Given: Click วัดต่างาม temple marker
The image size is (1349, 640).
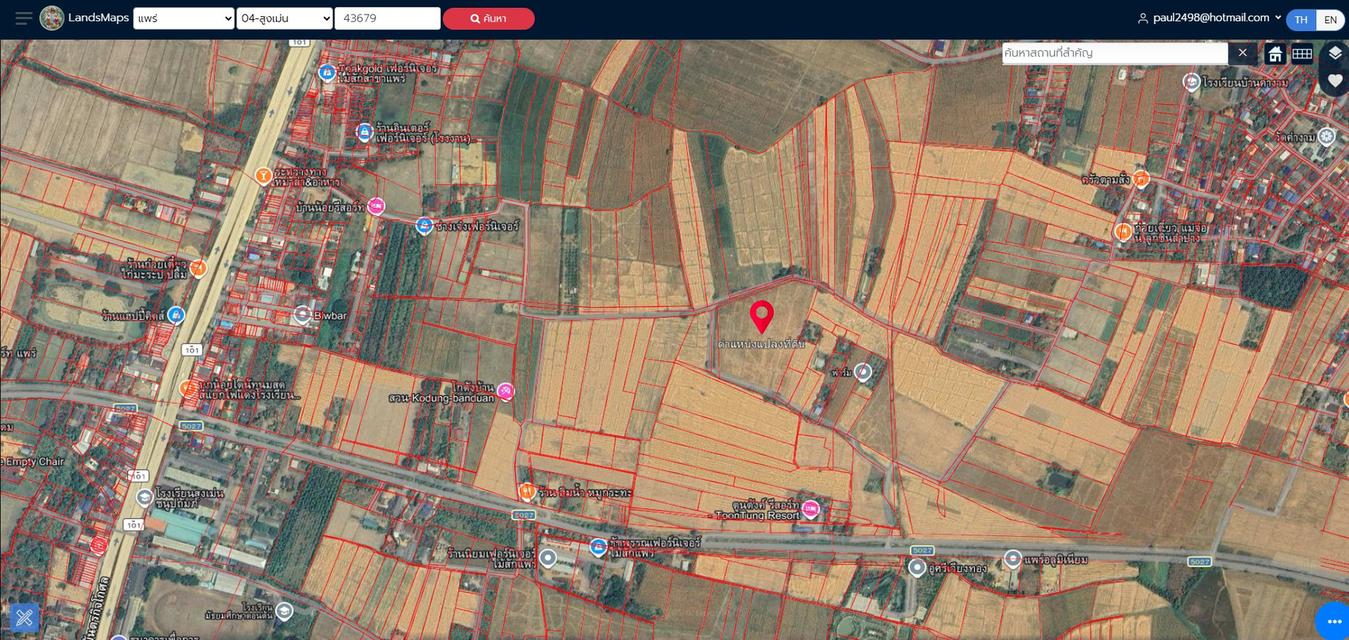Looking at the screenshot, I should 1327,136.
